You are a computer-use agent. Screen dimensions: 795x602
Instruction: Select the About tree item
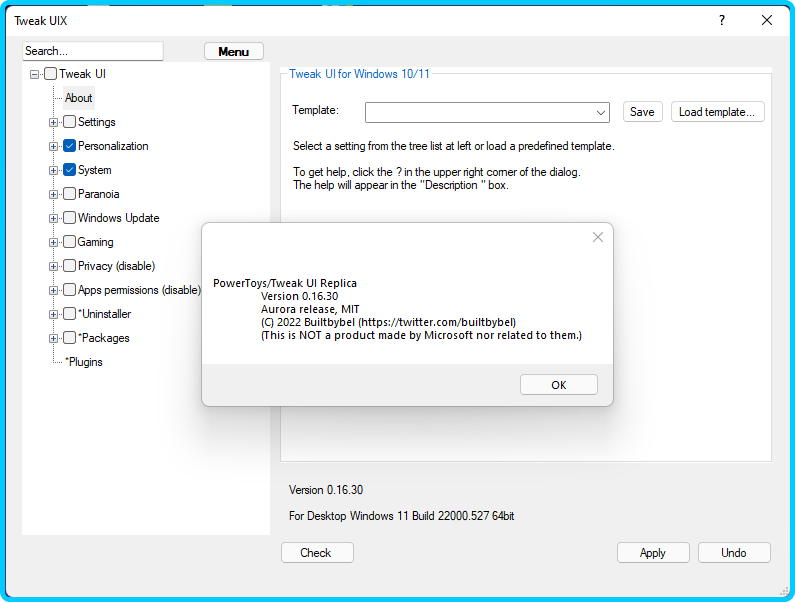(79, 98)
